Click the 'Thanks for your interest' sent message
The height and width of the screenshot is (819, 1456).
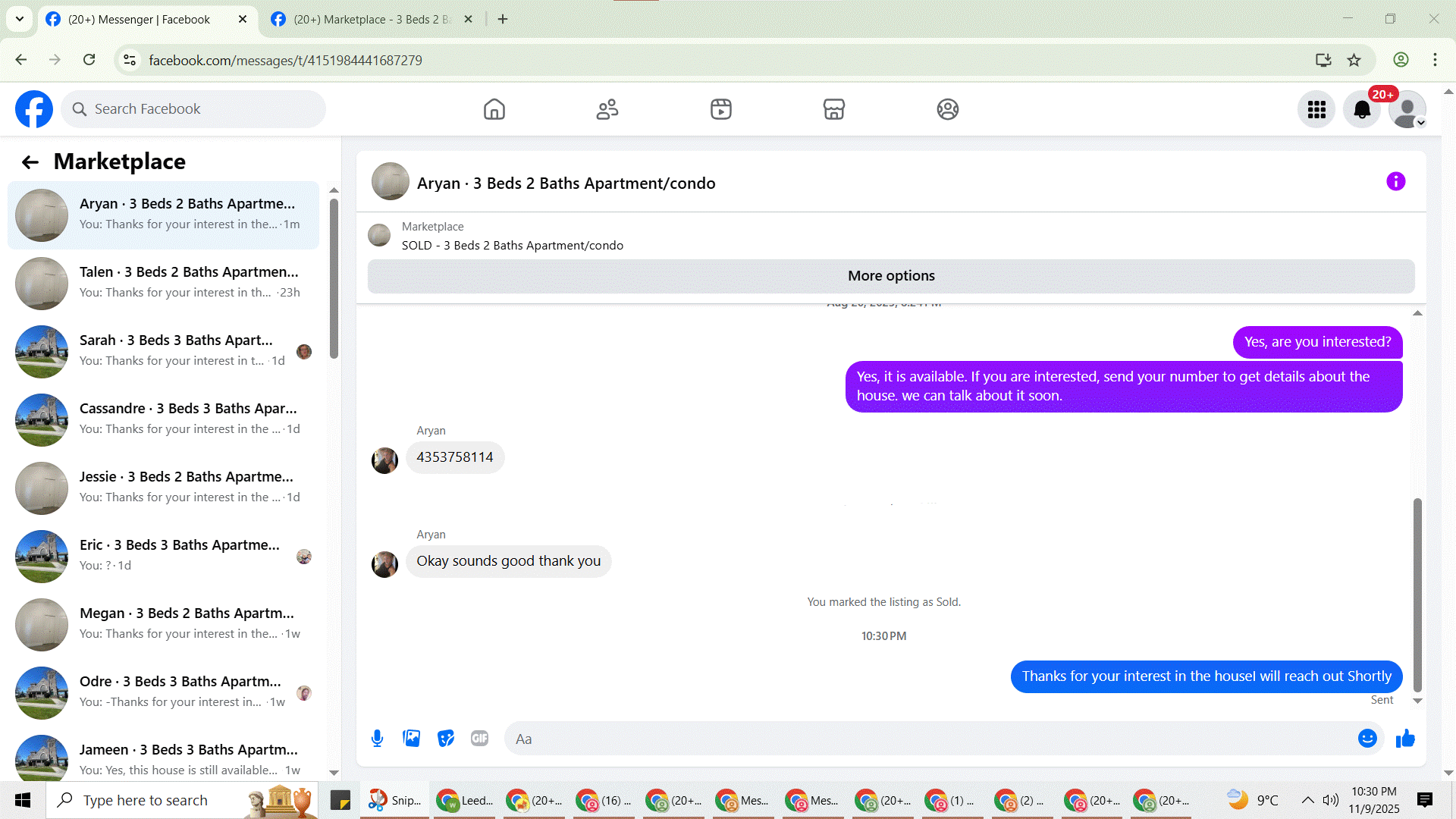tap(1207, 676)
